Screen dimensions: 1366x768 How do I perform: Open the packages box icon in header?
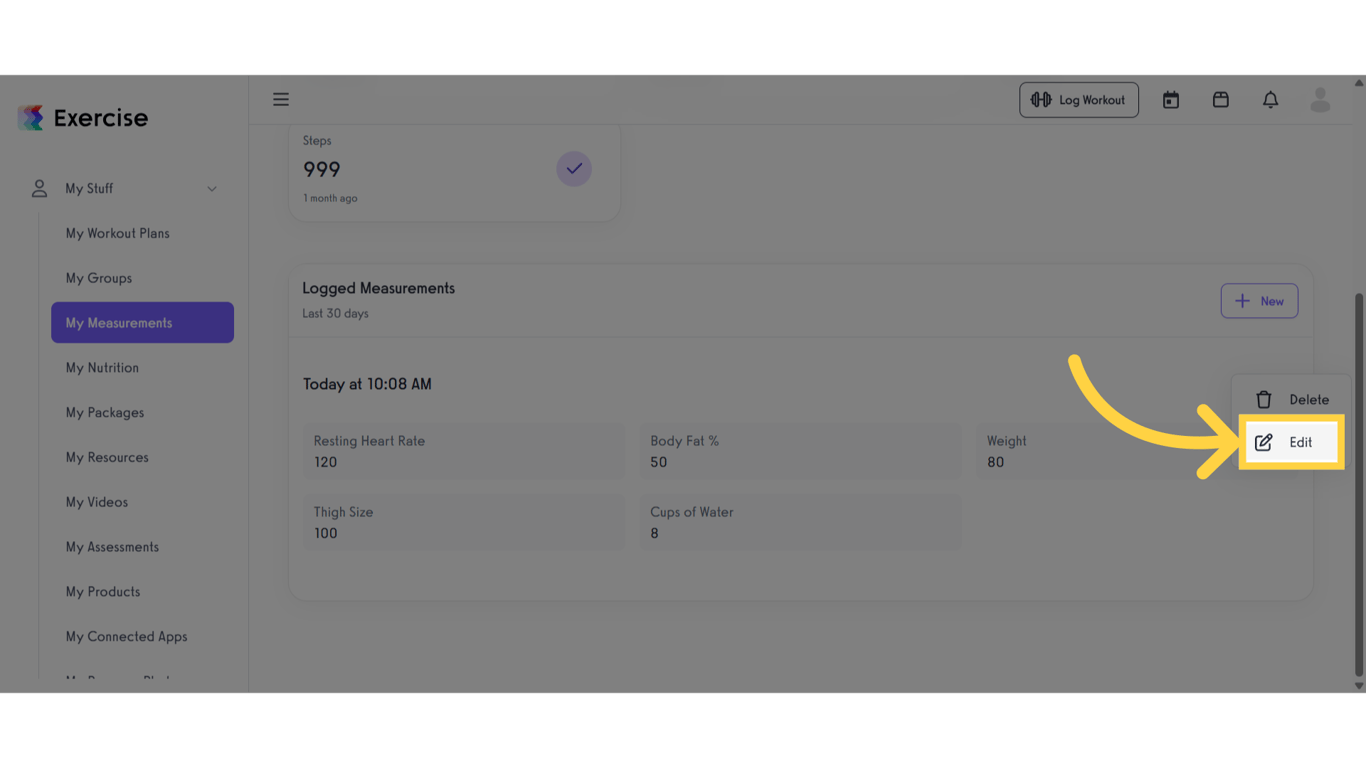click(1221, 100)
